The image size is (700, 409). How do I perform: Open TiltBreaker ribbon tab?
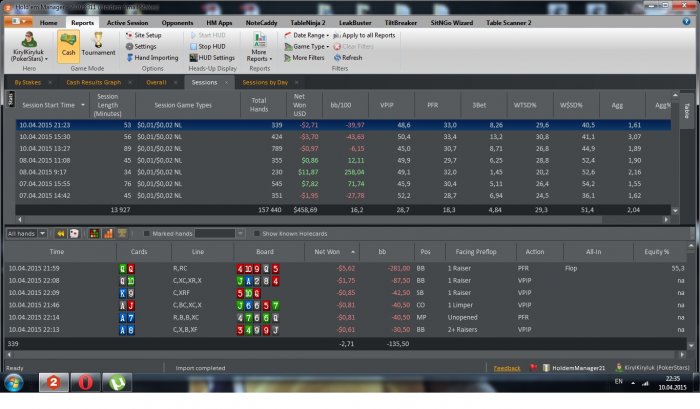(400, 22)
